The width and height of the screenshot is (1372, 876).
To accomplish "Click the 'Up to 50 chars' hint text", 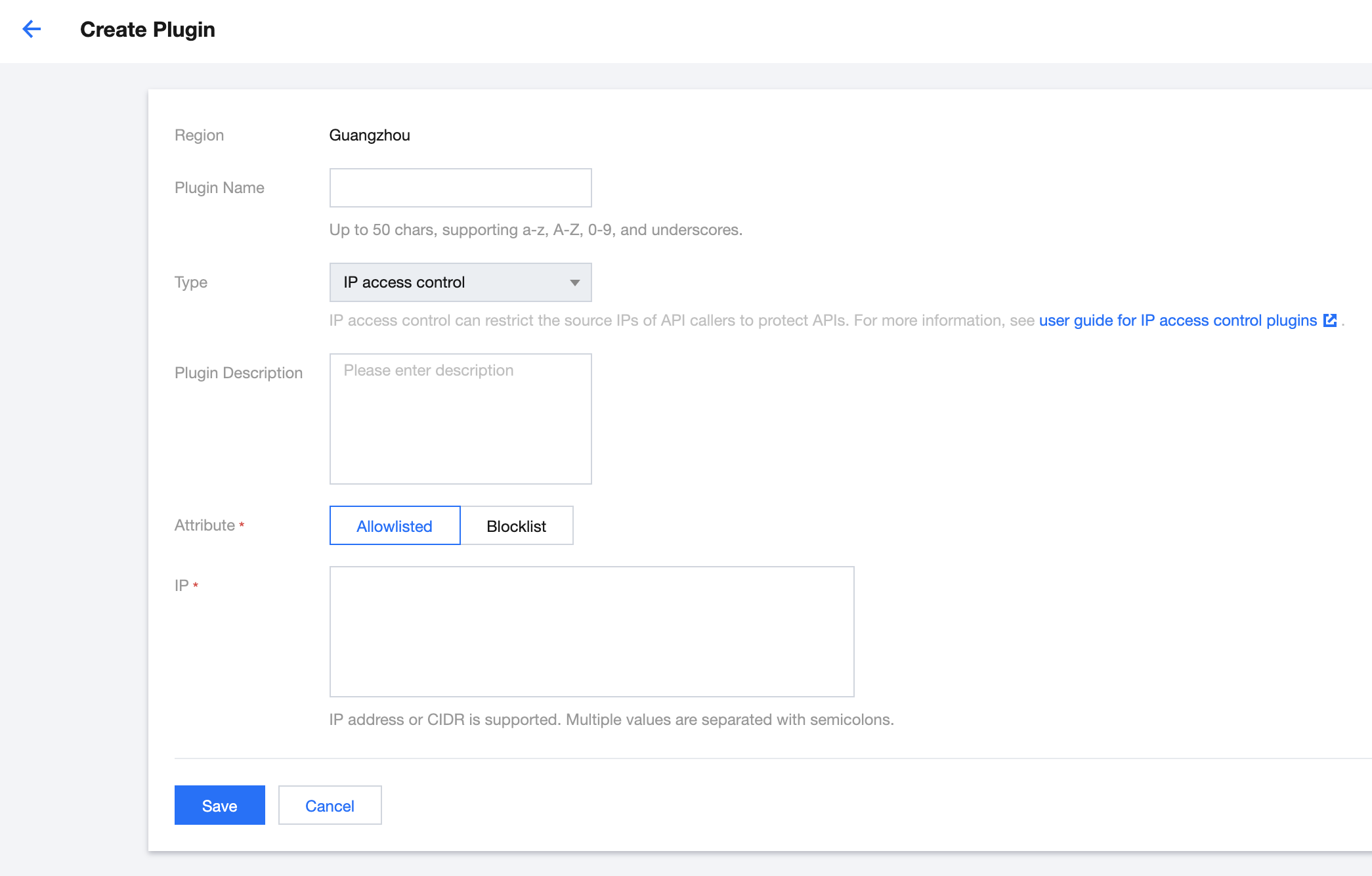I will [536, 230].
